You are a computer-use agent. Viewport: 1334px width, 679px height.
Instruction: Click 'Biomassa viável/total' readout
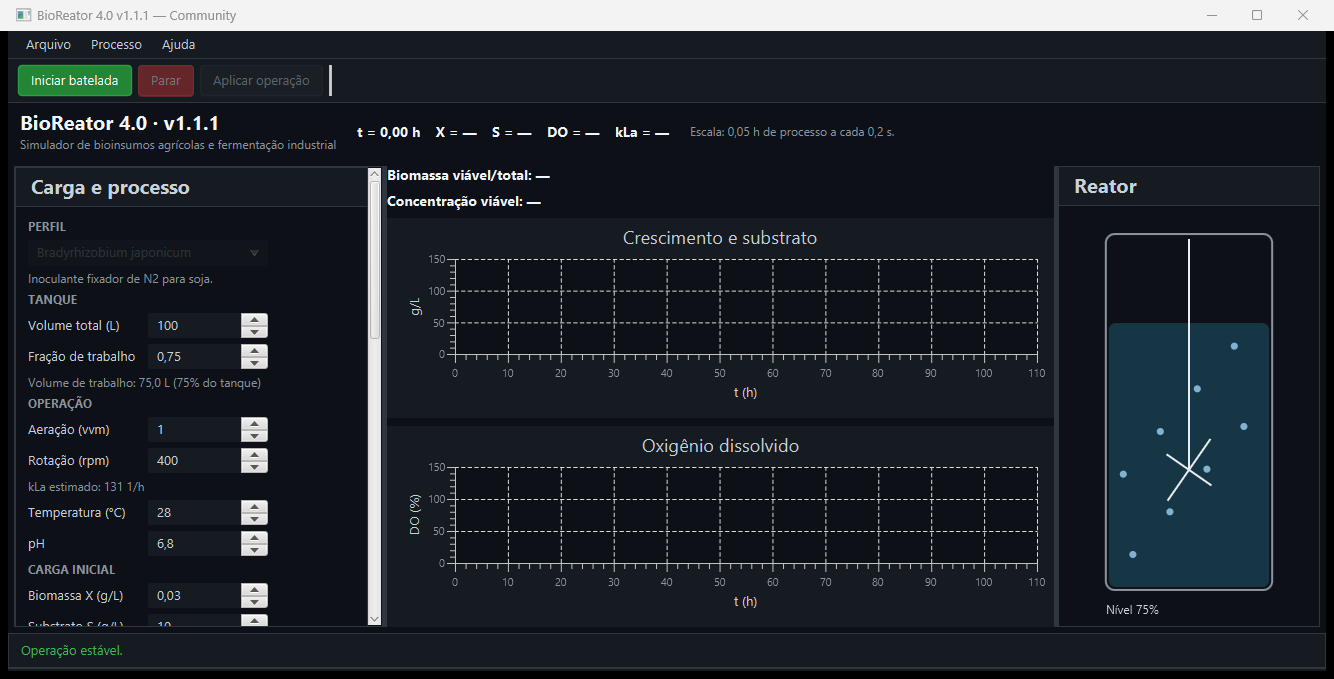pos(468,176)
